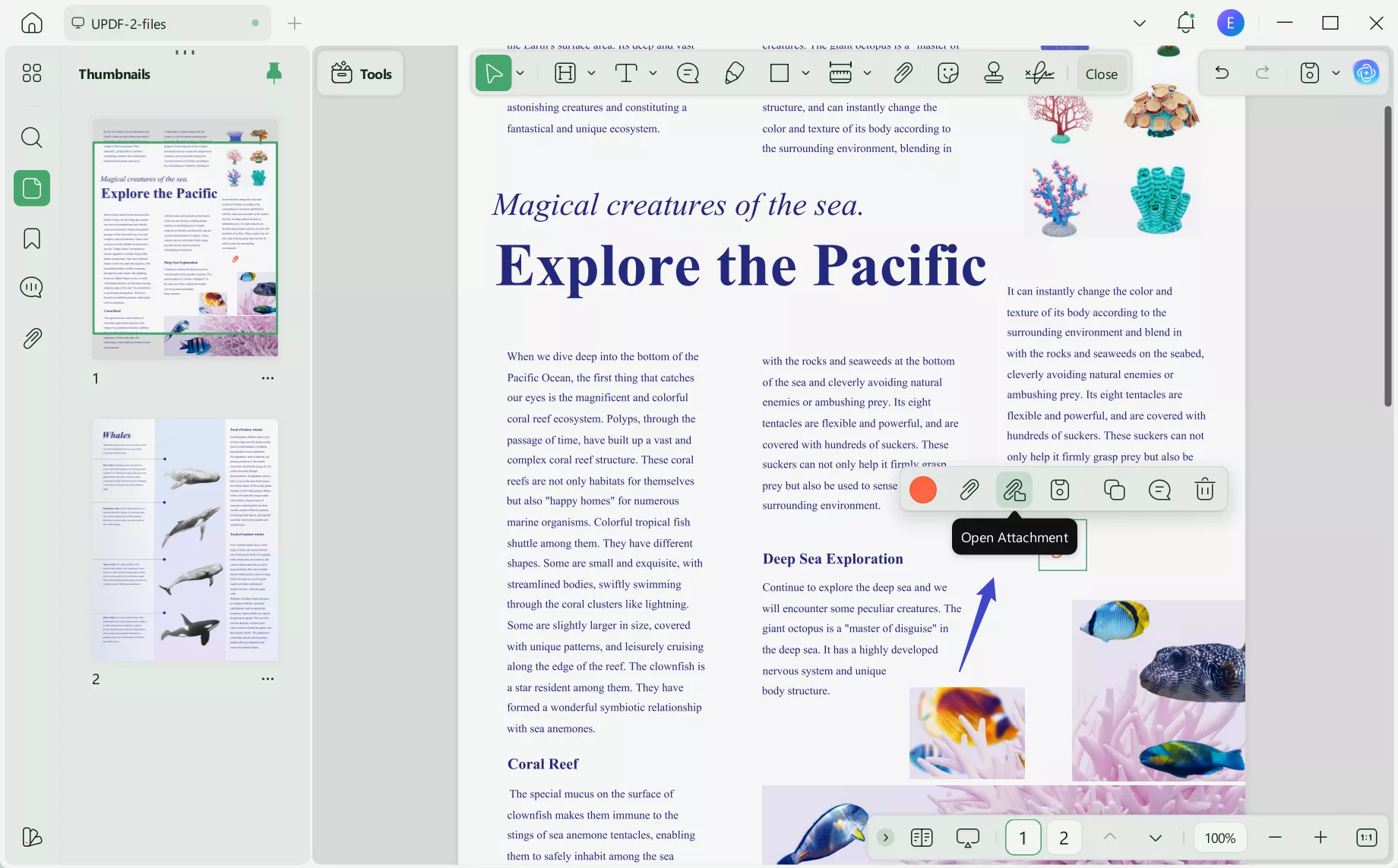Click the Close button in annotation toolbar
The height and width of the screenshot is (868, 1398).
1101,74
